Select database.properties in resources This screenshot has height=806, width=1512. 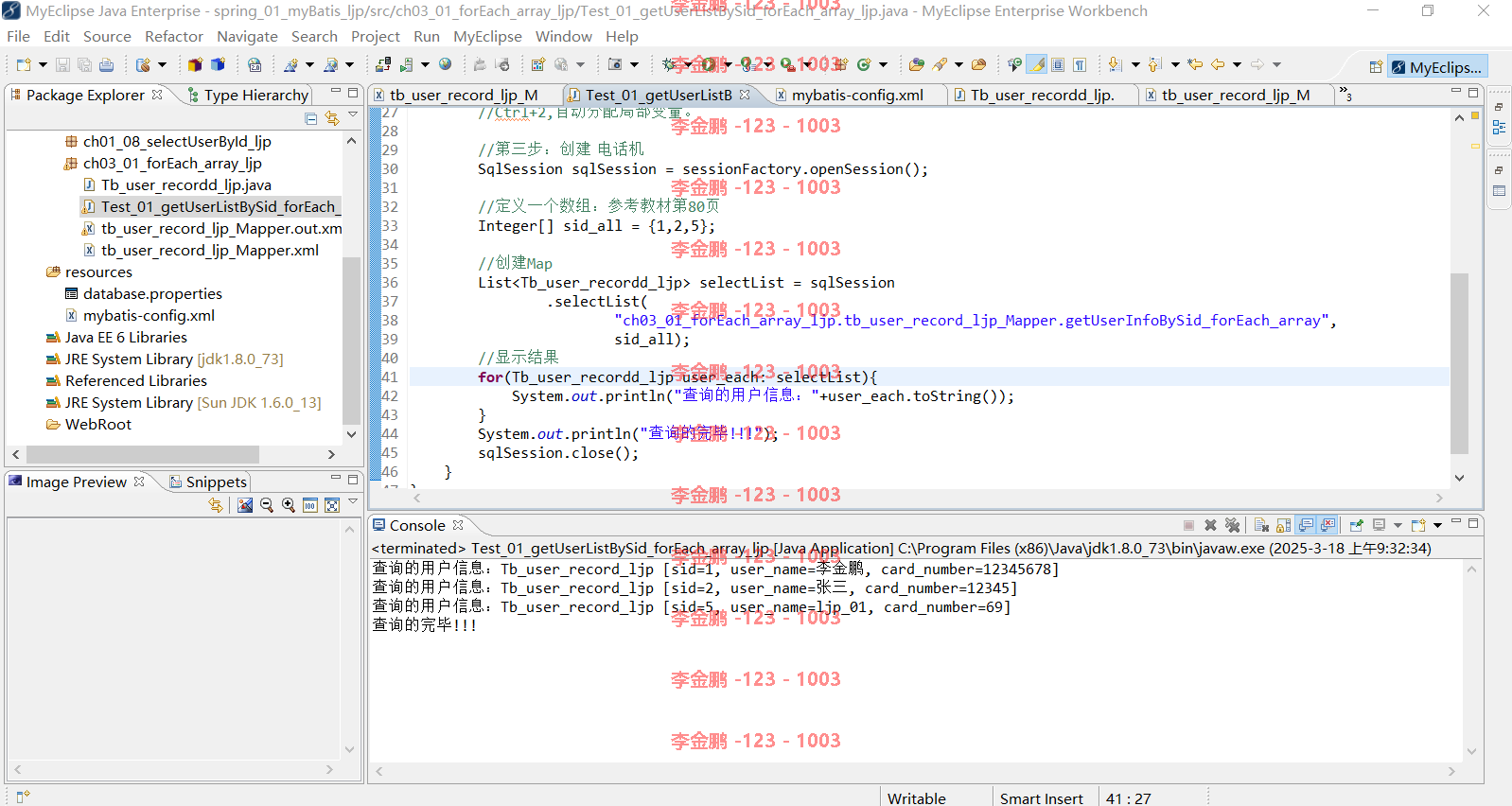[x=152, y=293]
